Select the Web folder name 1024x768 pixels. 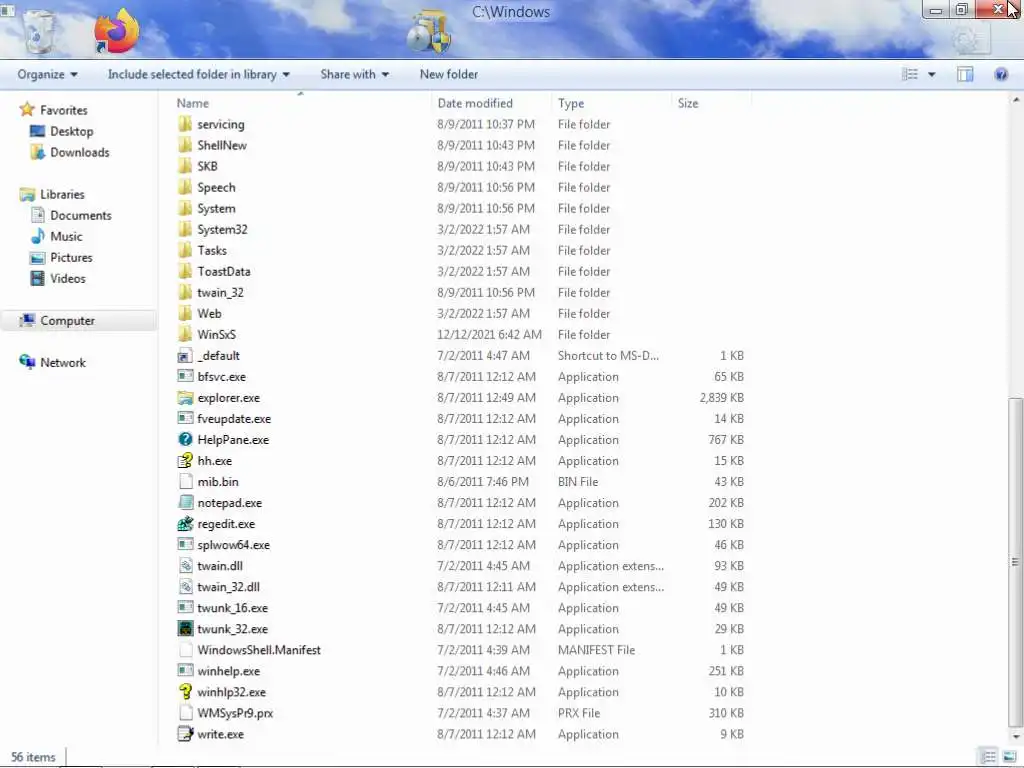coord(209,313)
